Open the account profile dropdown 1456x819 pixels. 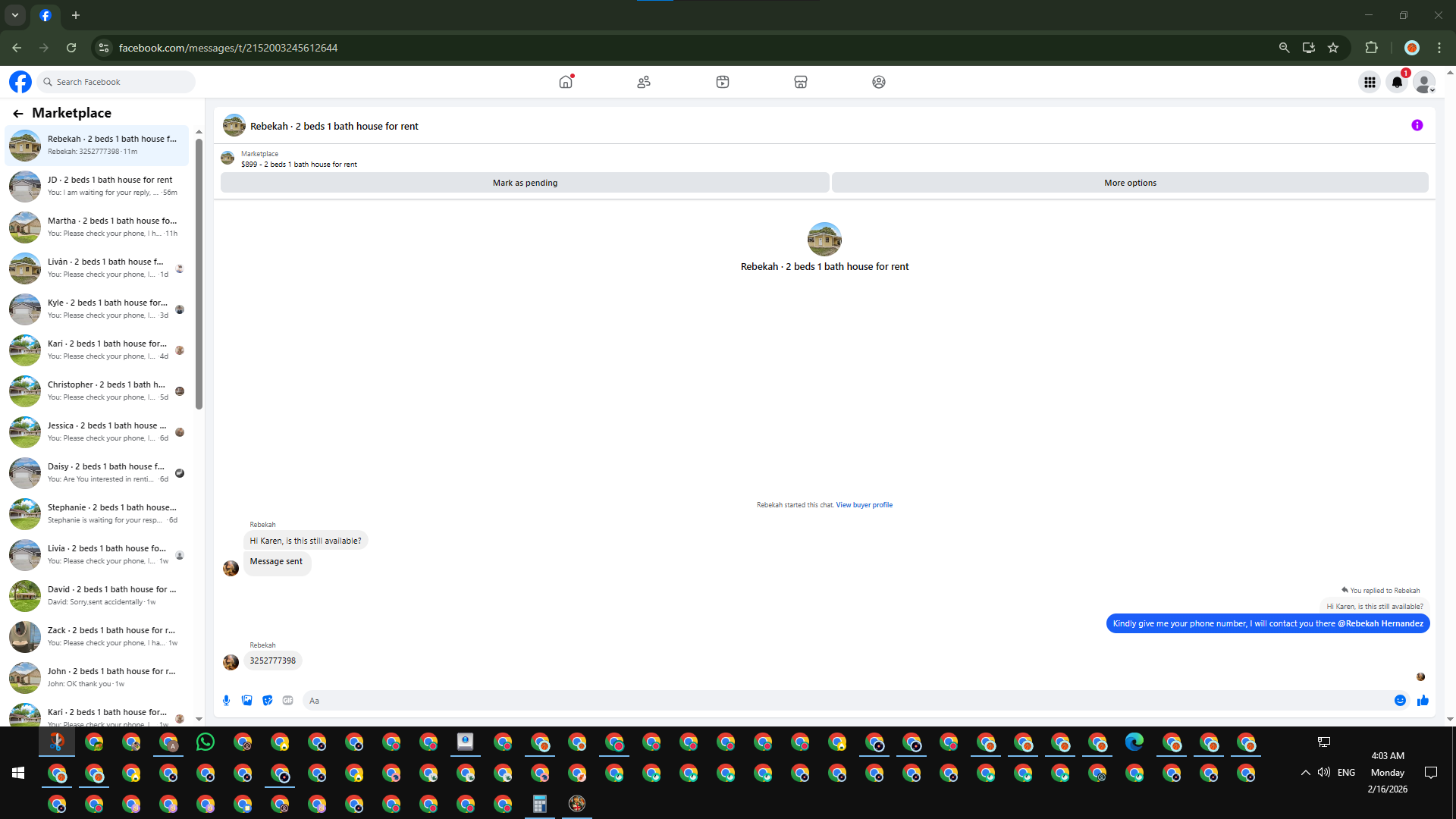1424,82
